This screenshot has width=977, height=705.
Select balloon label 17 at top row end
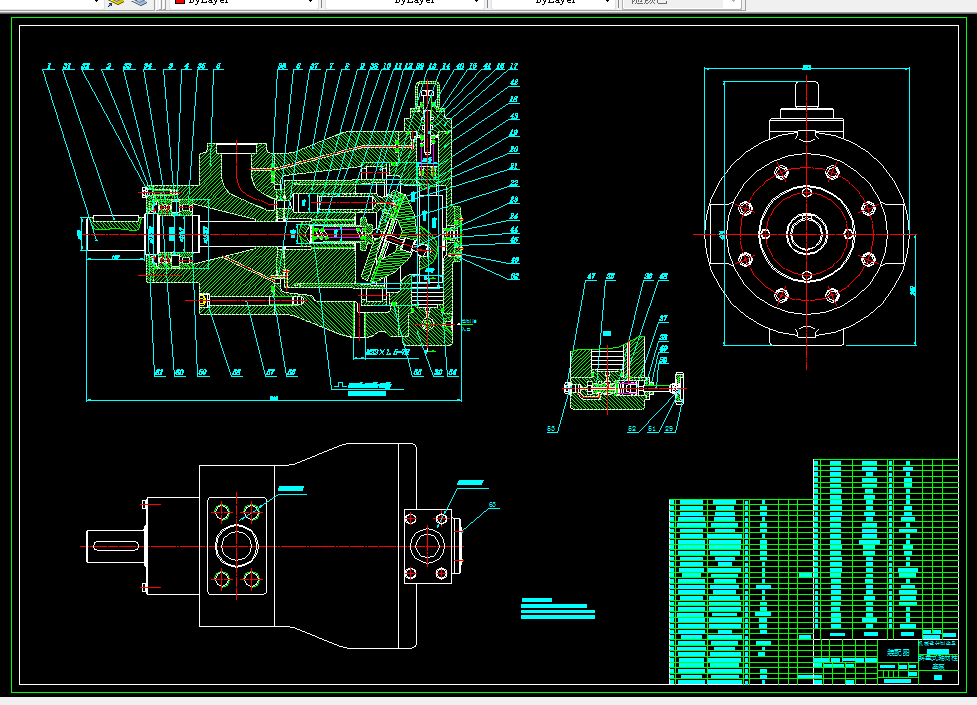(x=513, y=66)
